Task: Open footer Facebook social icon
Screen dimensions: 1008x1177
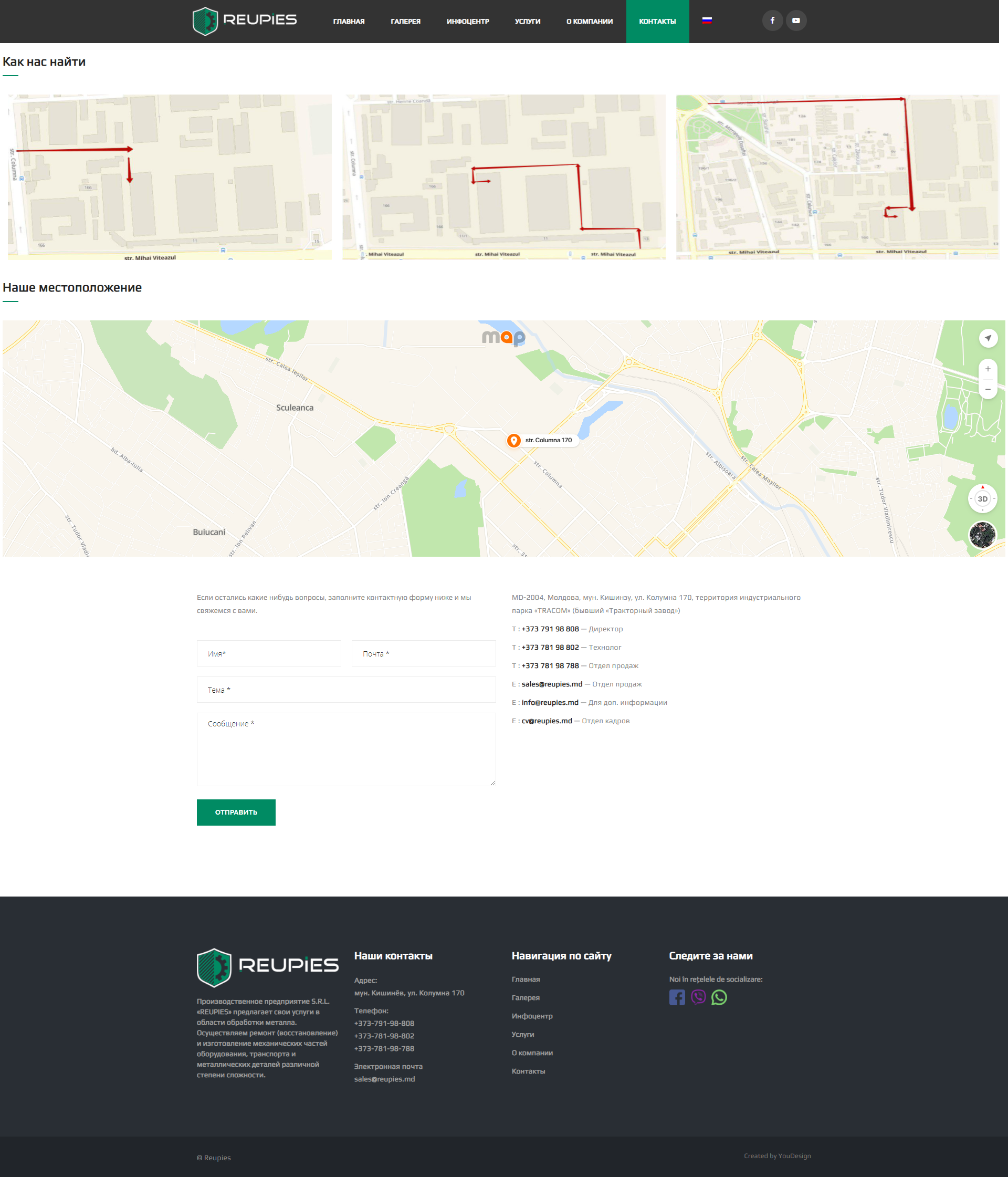Action: pos(677,997)
